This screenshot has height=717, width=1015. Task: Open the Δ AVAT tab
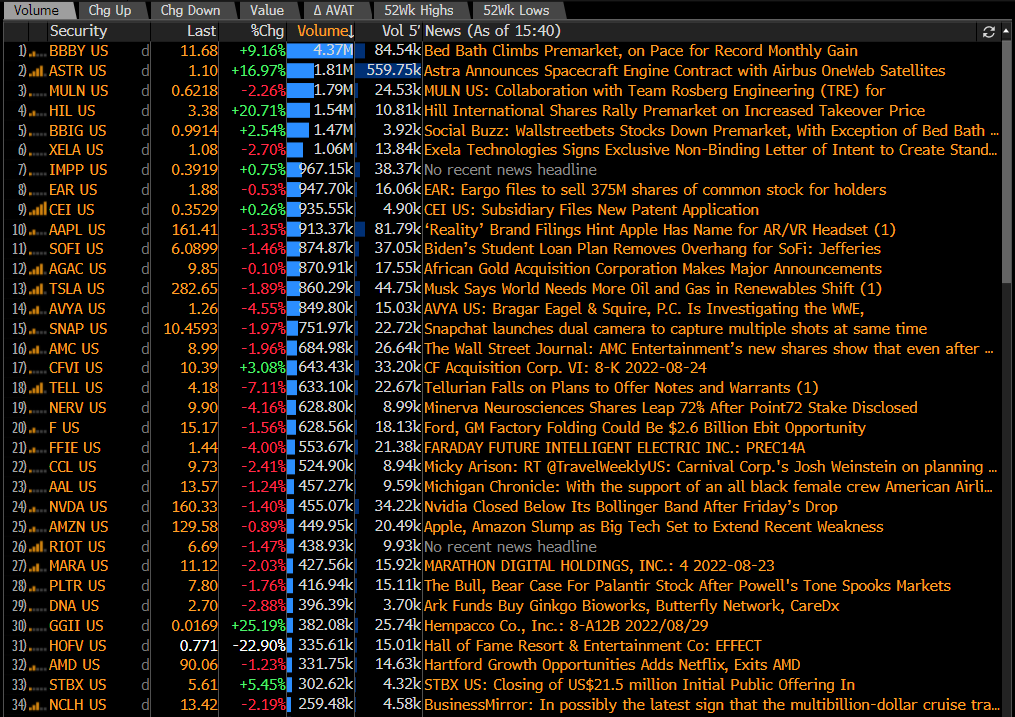[333, 10]
